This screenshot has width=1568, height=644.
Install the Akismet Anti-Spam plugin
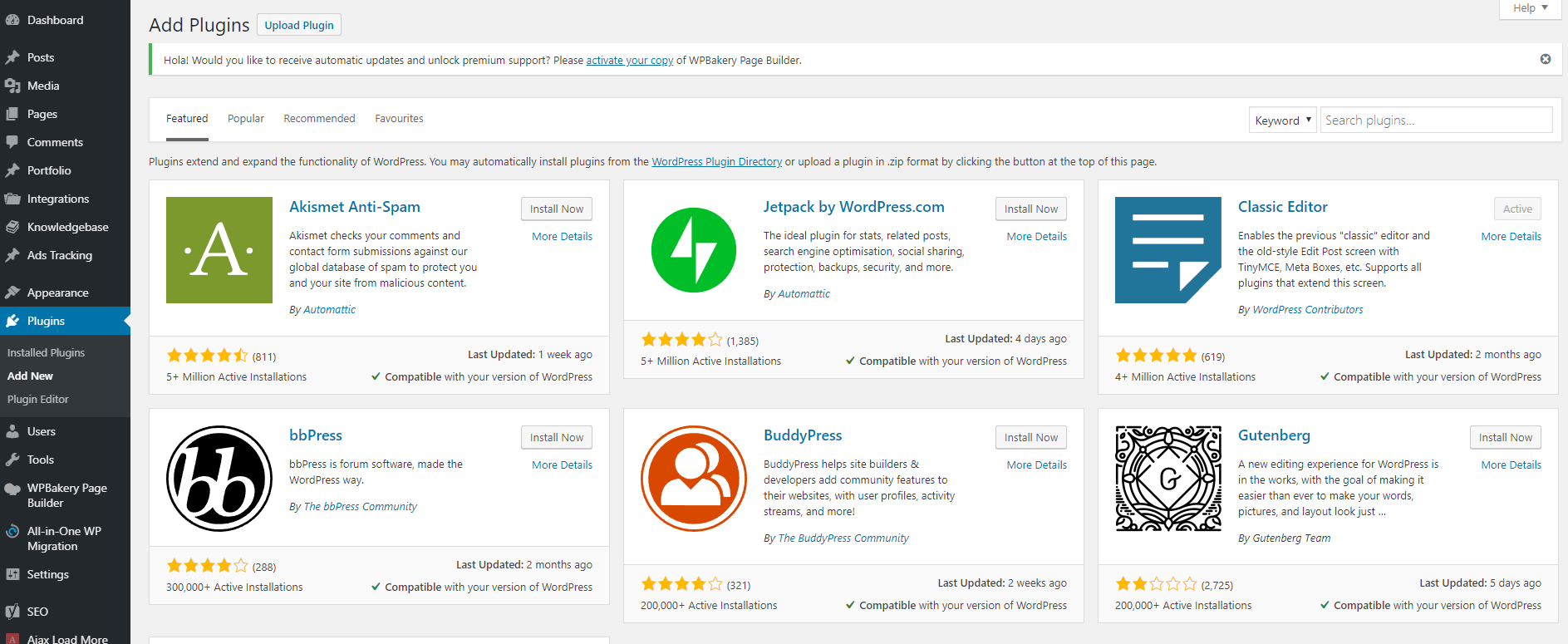coord(557,209)
